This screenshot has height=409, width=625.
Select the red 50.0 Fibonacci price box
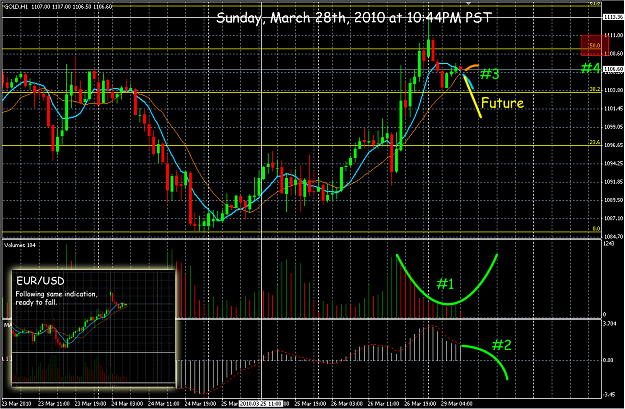point(595,45)
